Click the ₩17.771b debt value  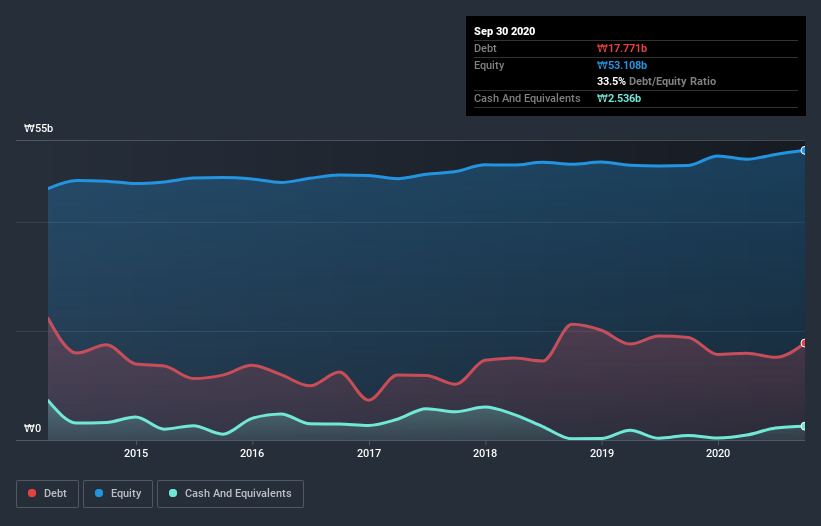[622, 48]
